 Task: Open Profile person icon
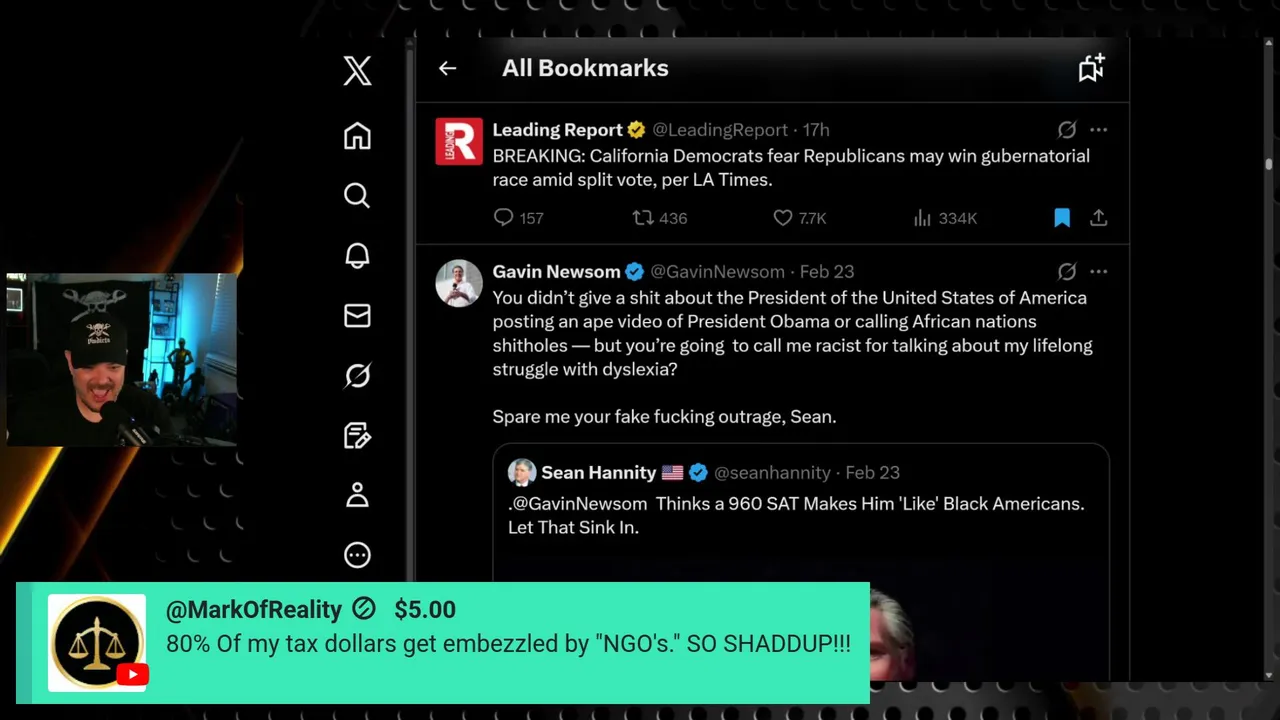(x=357, y=495)
